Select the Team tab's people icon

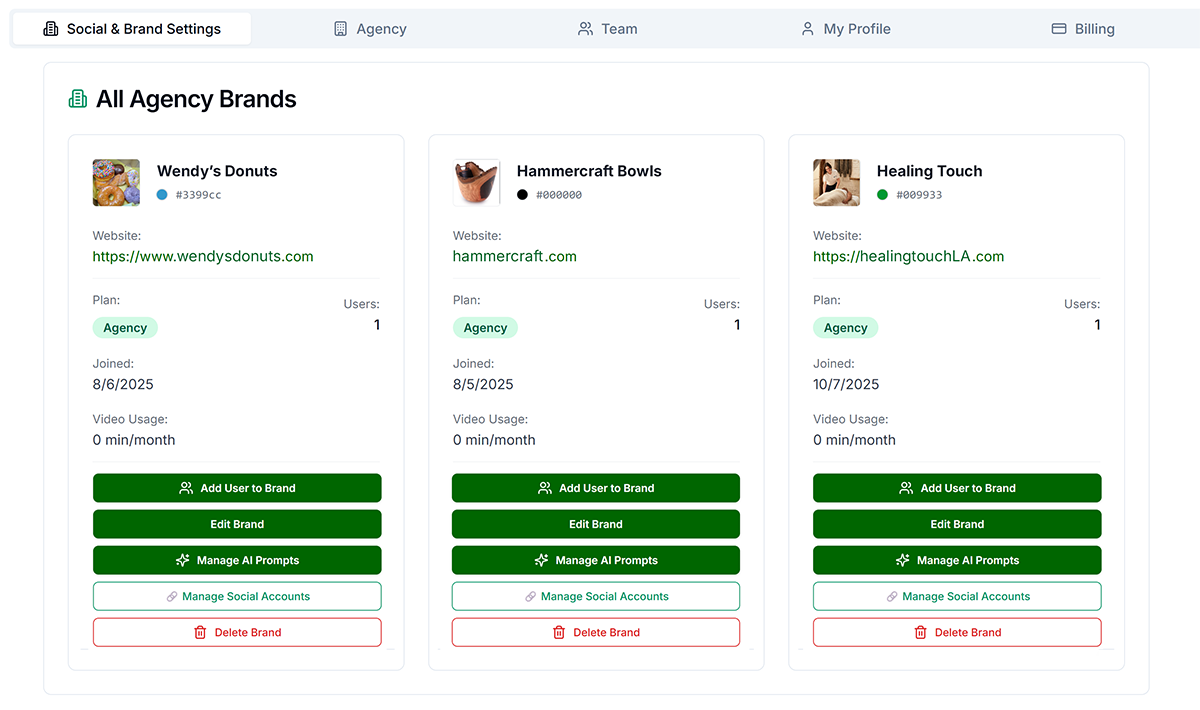pos(584,29)
